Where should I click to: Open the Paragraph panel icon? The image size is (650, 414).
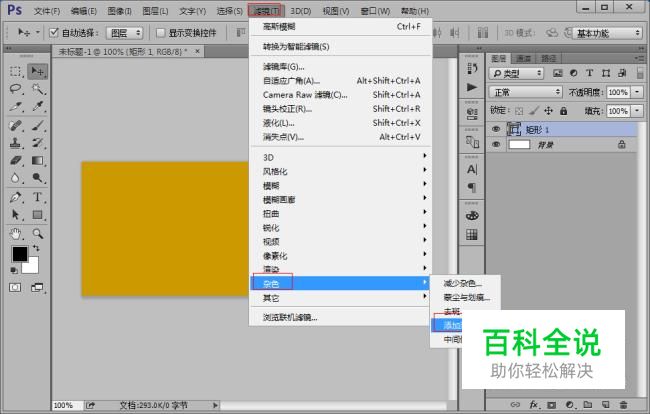[x=472, y=187]
